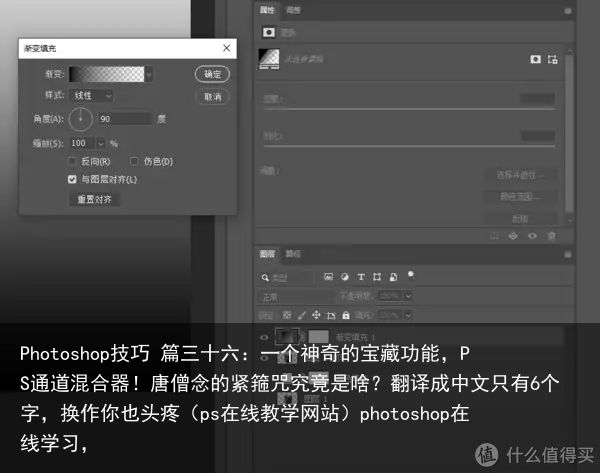Viewport: 600px width, 473px height.
Task: Lock artboard nesting icon in Layers panel
Action: pos(331,315)
